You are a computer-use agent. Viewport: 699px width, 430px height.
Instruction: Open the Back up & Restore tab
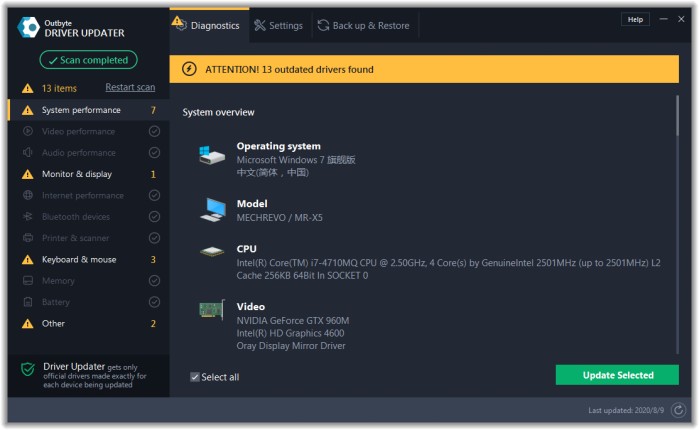(364, 25)
